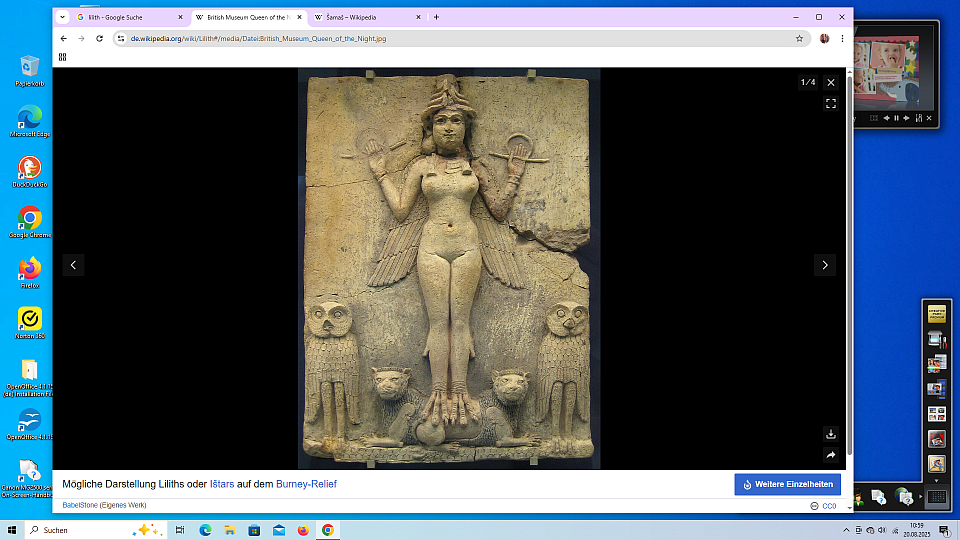Image resolution: width=960 pixels, height=540 pixels.
Task: Switch to the 'lilith - Google Suche' tab
Action: coord(130,17)
